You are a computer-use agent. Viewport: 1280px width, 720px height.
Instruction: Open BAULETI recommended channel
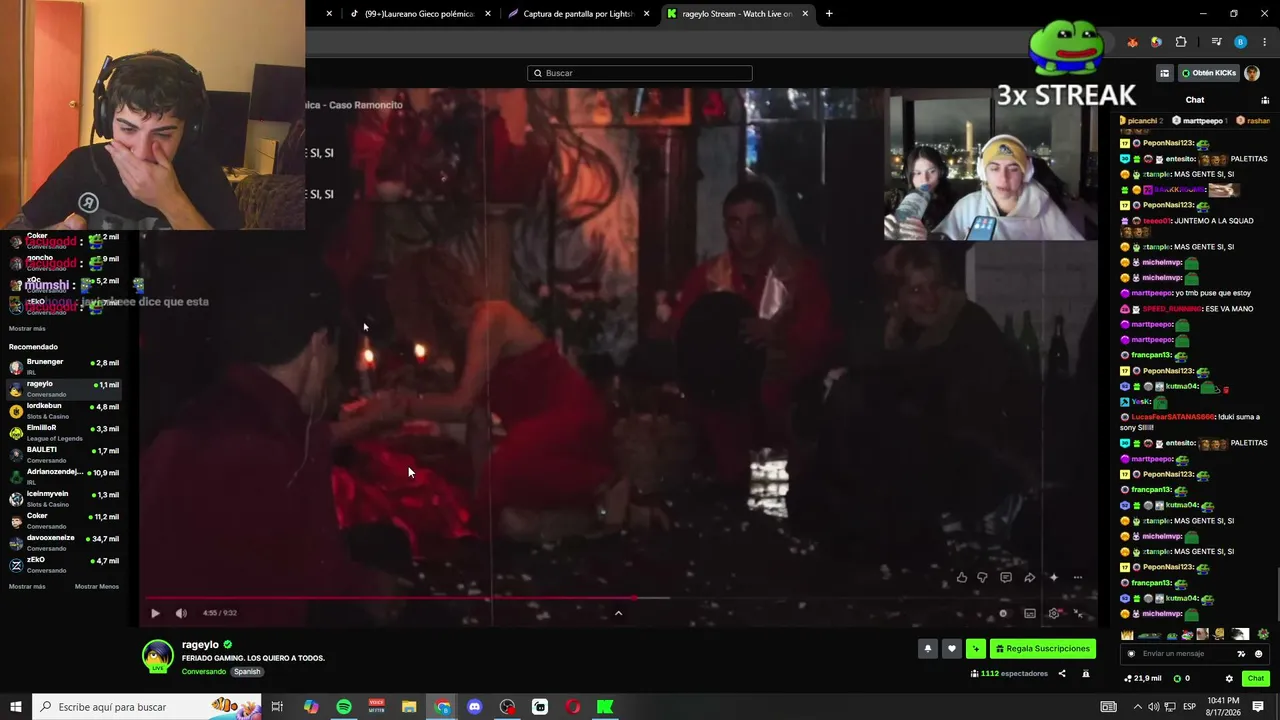64,455
